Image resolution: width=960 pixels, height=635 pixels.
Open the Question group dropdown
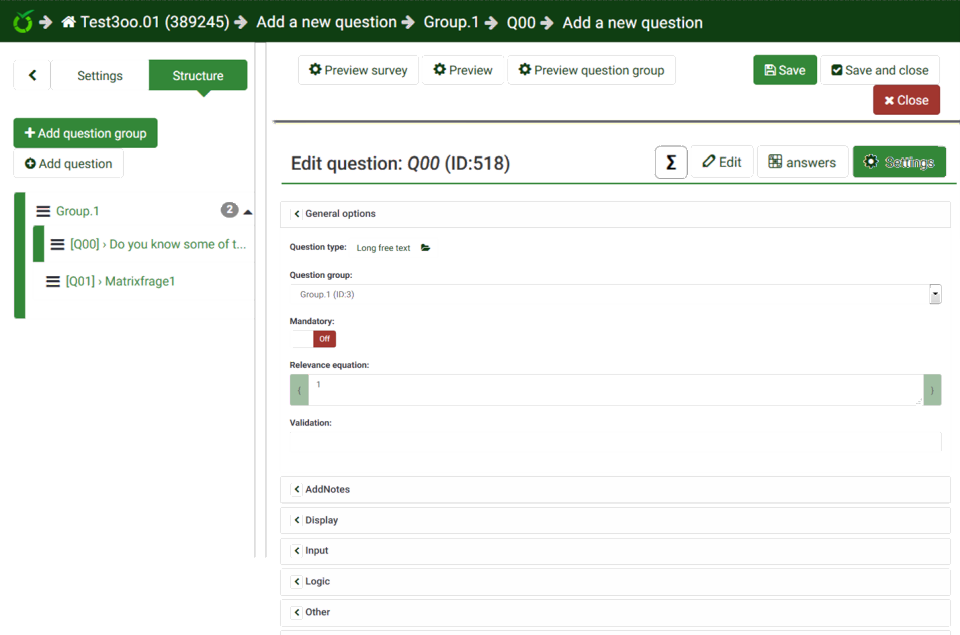click(615, 295)
